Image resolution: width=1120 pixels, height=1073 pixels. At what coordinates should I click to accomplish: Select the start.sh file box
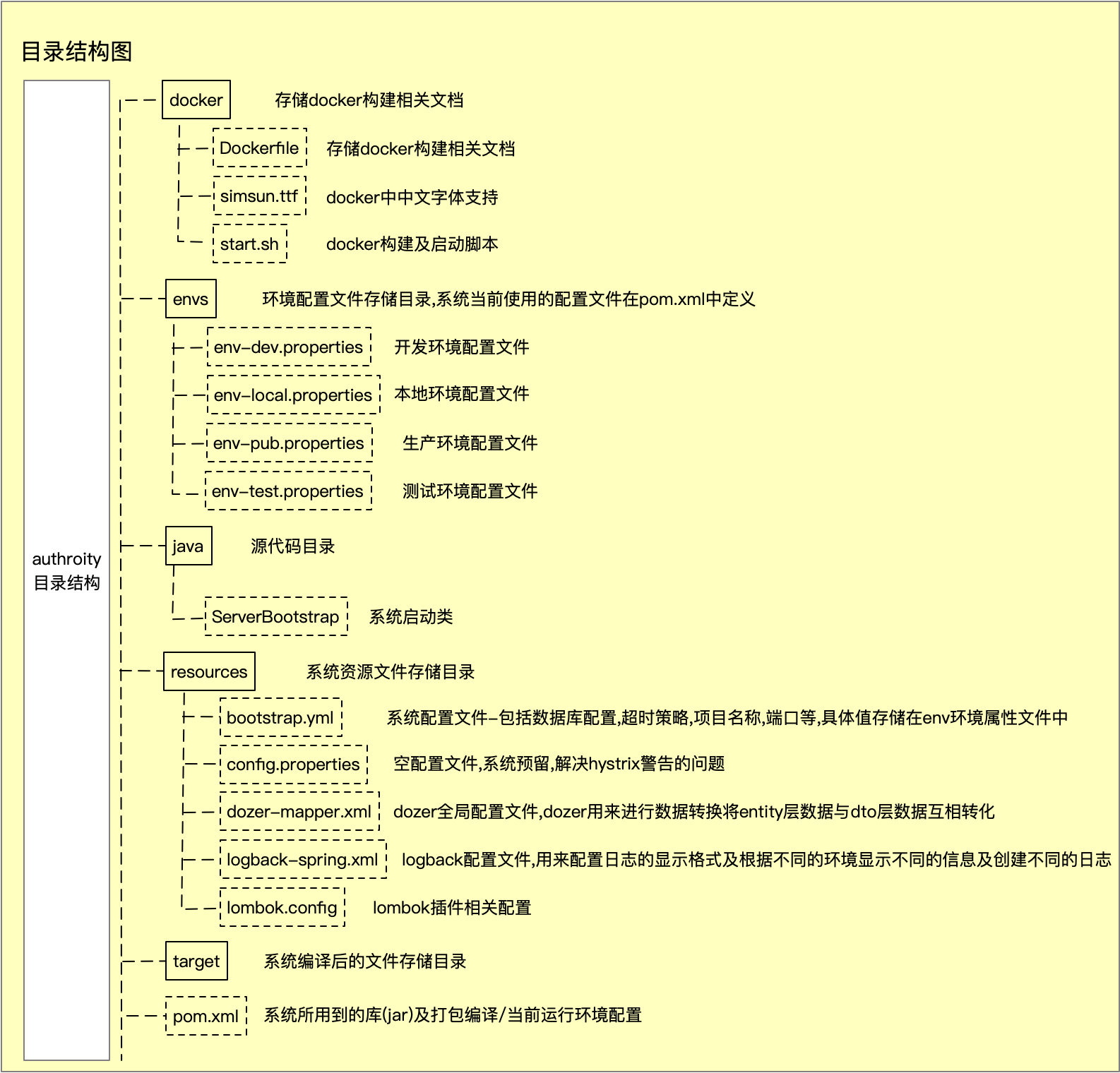249,244
